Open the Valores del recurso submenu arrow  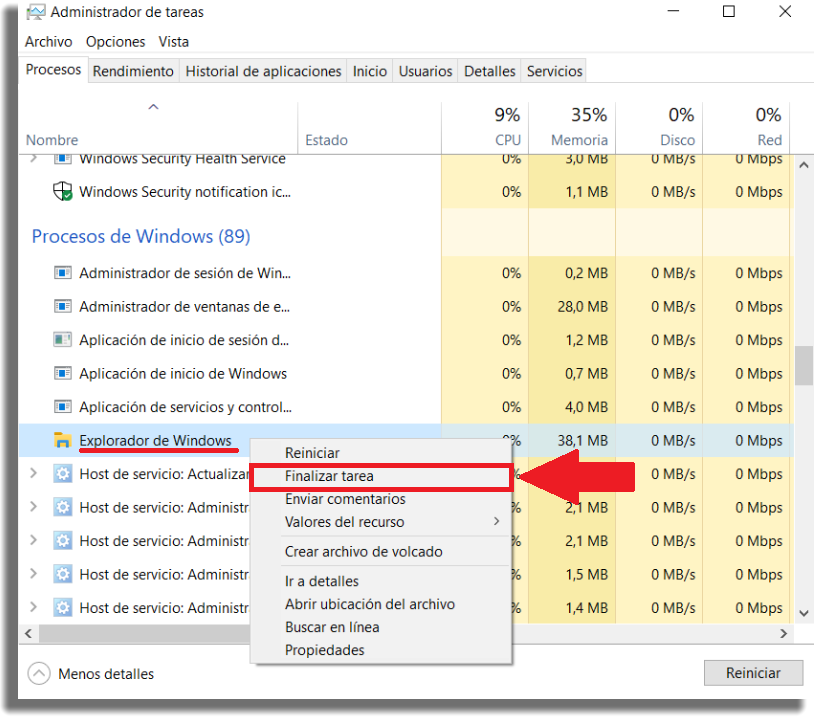[x=496, y=521]
